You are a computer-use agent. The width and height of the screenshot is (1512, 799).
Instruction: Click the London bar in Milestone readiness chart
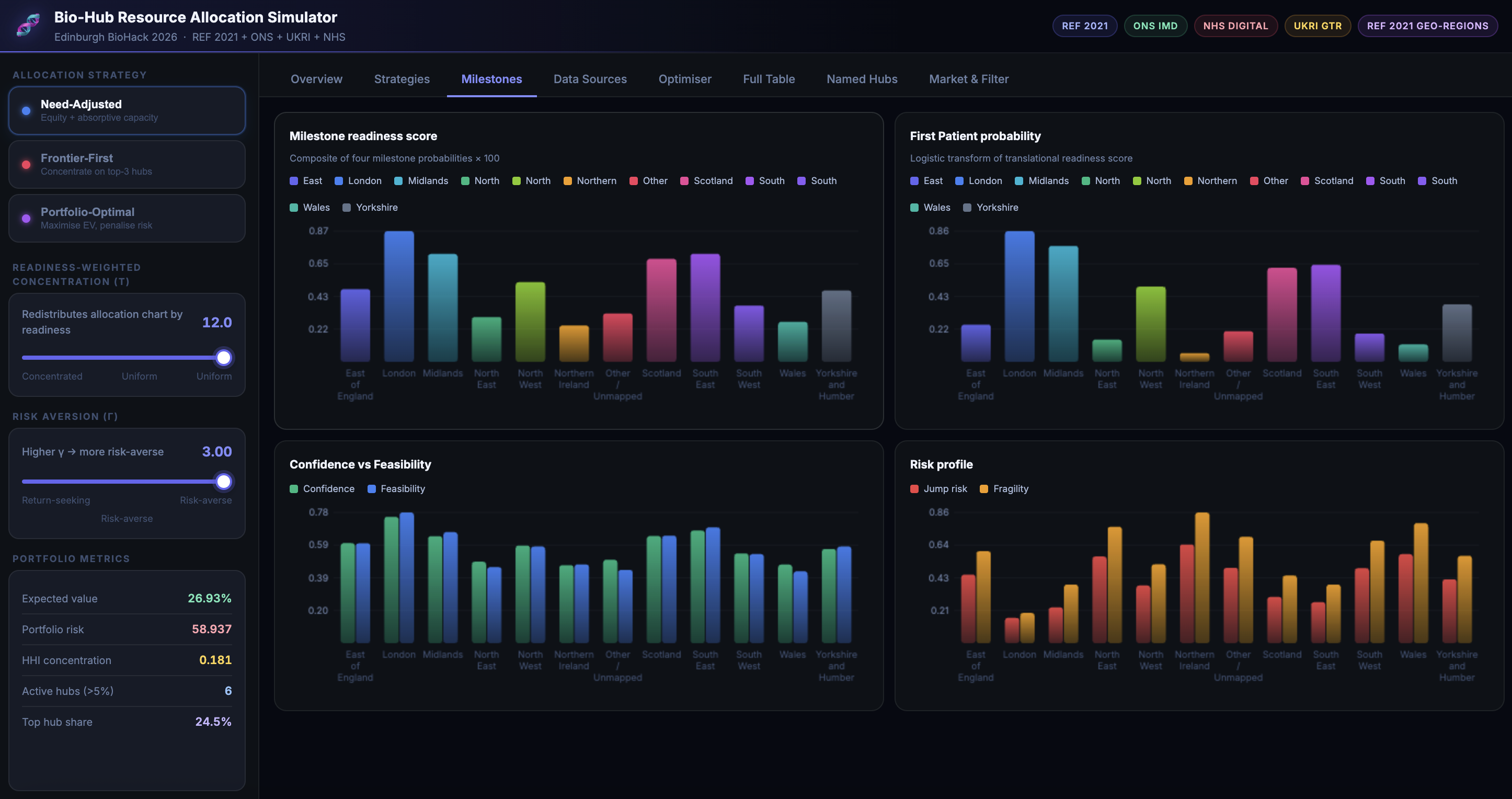point(398,296)
